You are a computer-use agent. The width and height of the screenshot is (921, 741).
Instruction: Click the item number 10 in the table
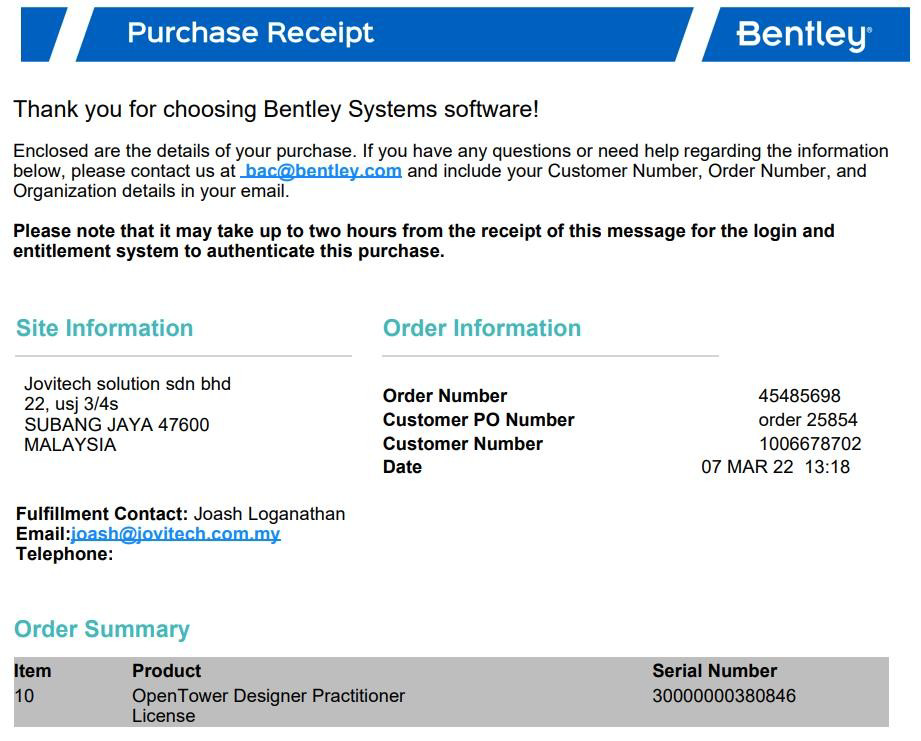(x=24, y=696)
